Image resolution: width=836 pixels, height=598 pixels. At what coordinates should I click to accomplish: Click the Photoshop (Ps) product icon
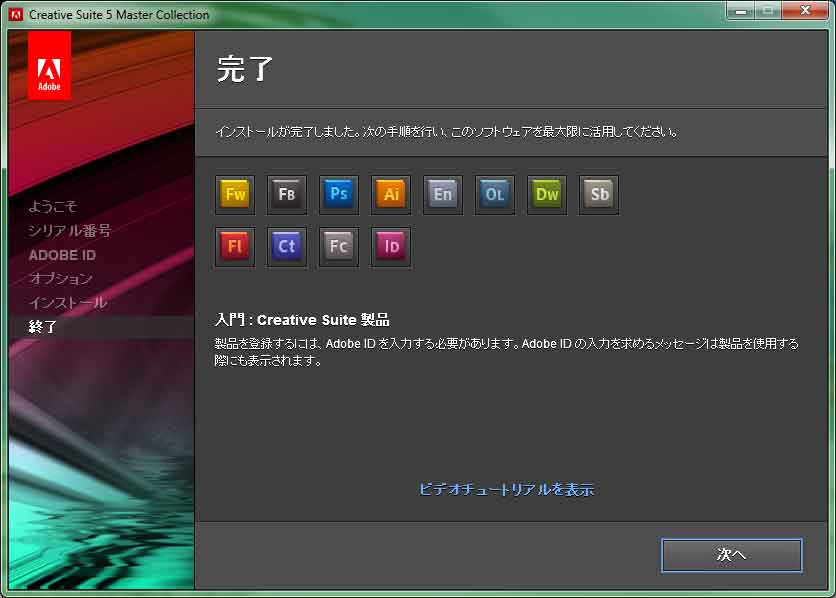click(x=339, y=195)
